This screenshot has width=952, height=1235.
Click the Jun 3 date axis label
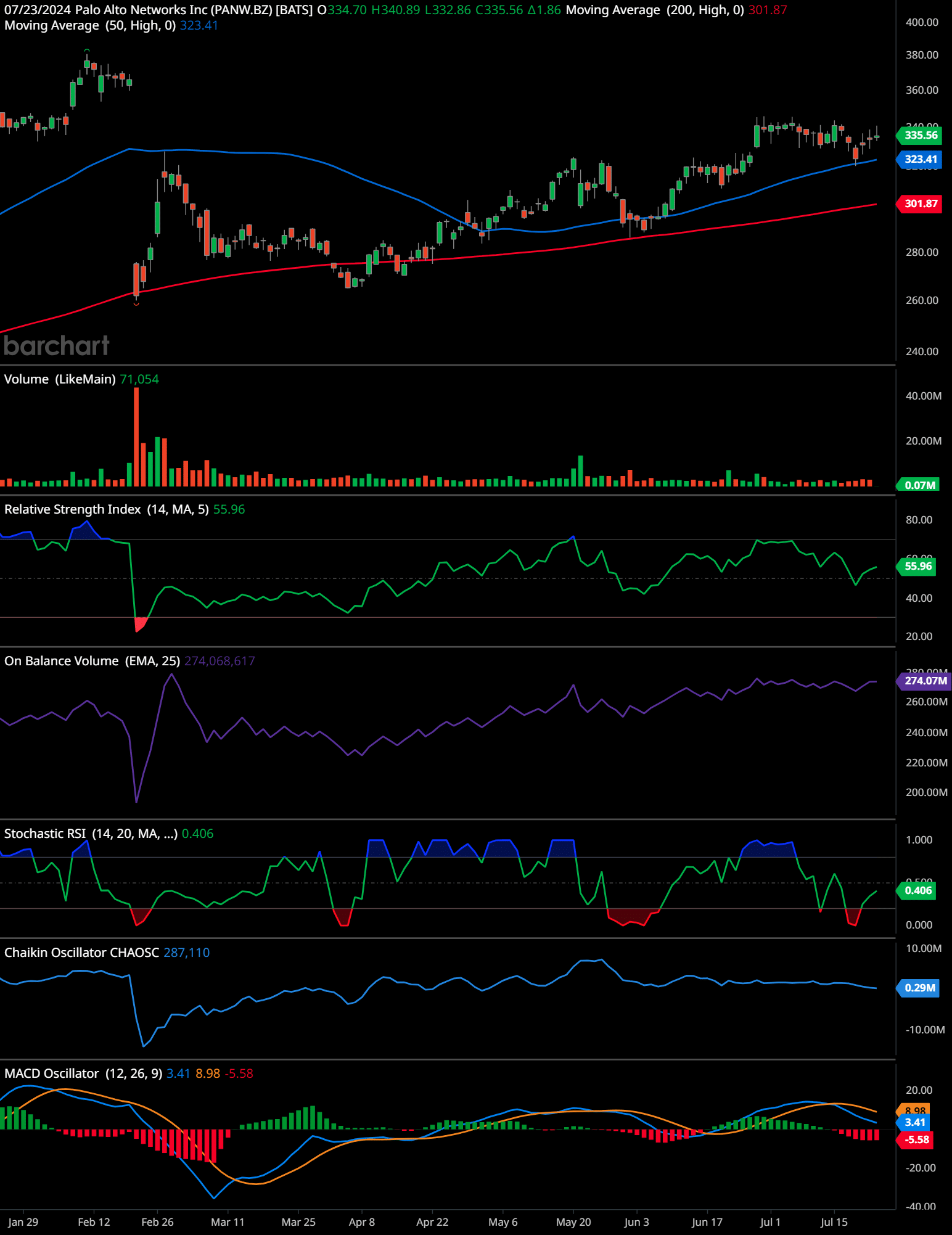(636, 1222)
